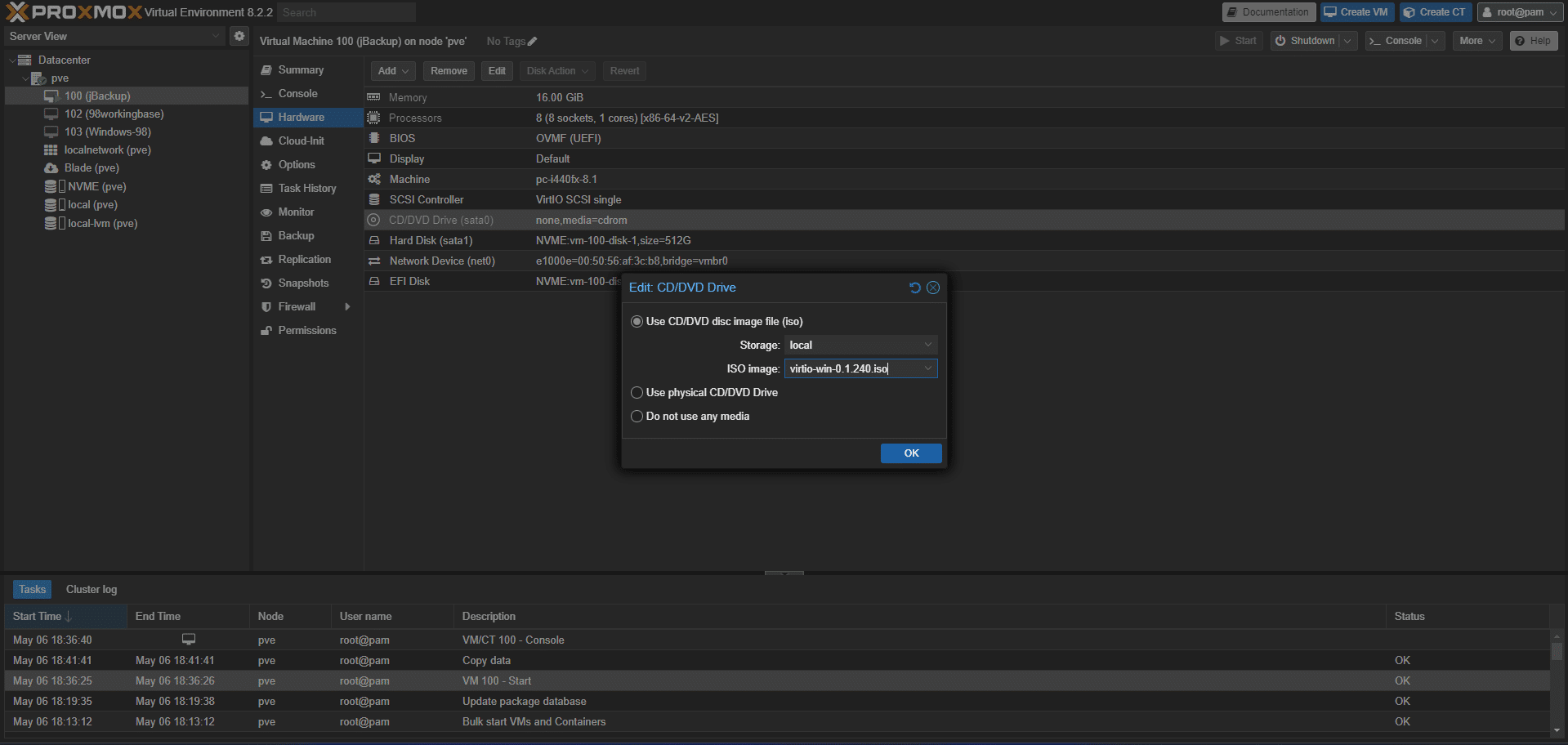Open the Add hardware dropdown
This screenshot has height=745, width=1568.
pyautogui.click(x=393, y=71)
